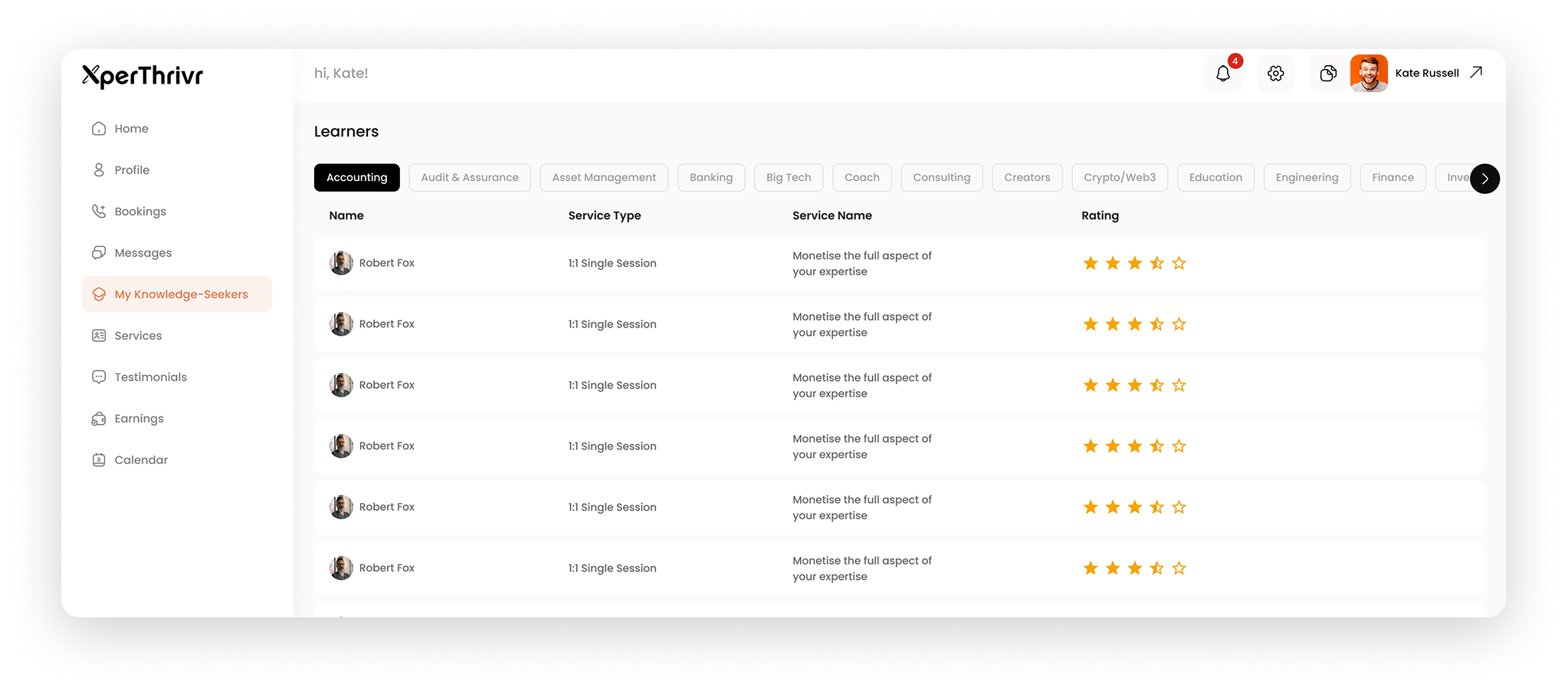Select the Testimonials icon in the sidebar

[99, 377]
